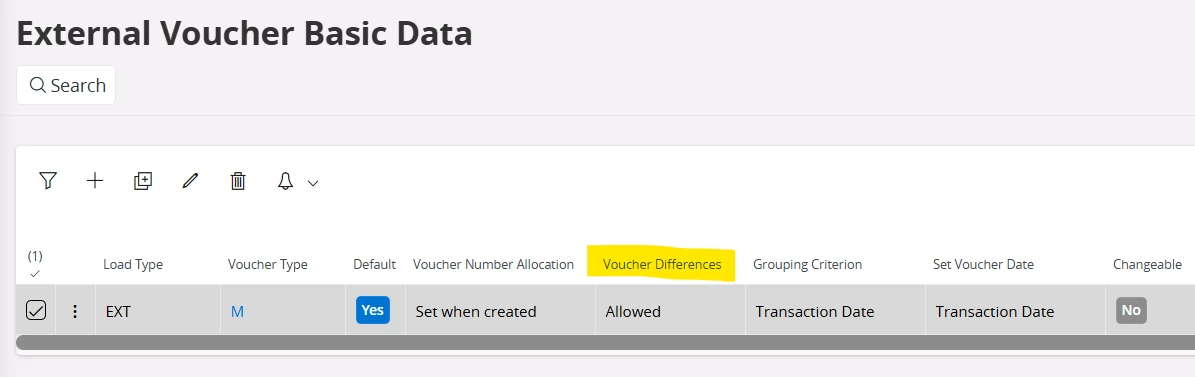1195x377 pixels.
Task: Toggle select-all checkmark in header
Action: (35, 274)
